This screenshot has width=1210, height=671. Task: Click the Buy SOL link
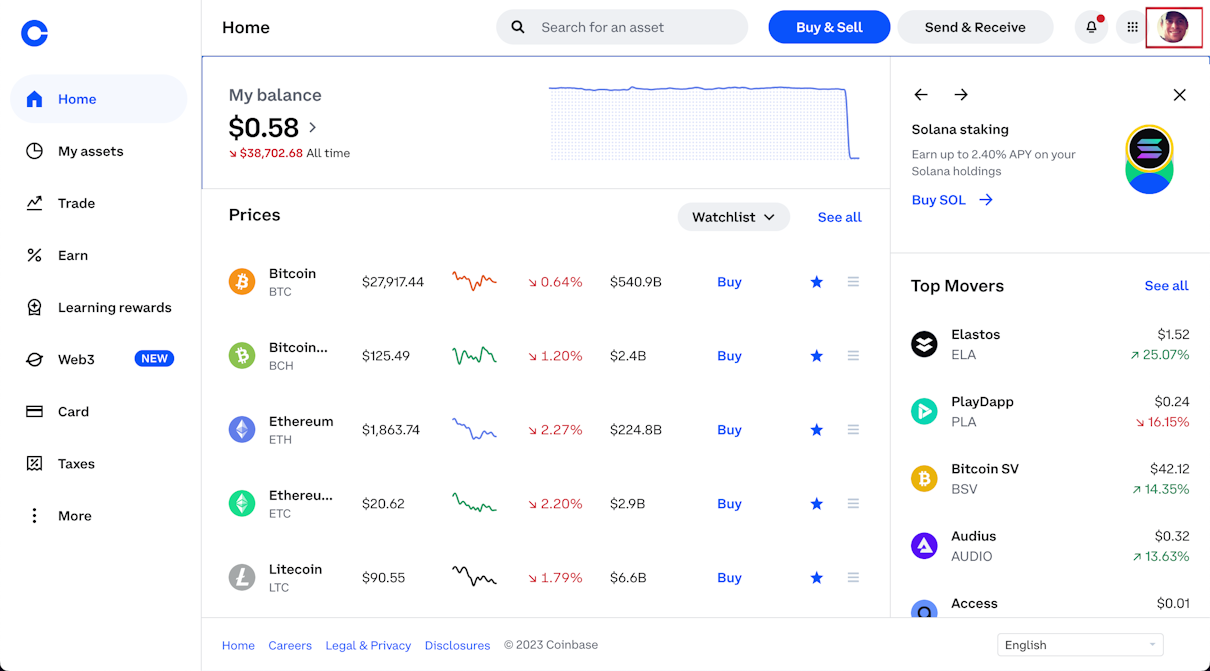click(952, 200)
